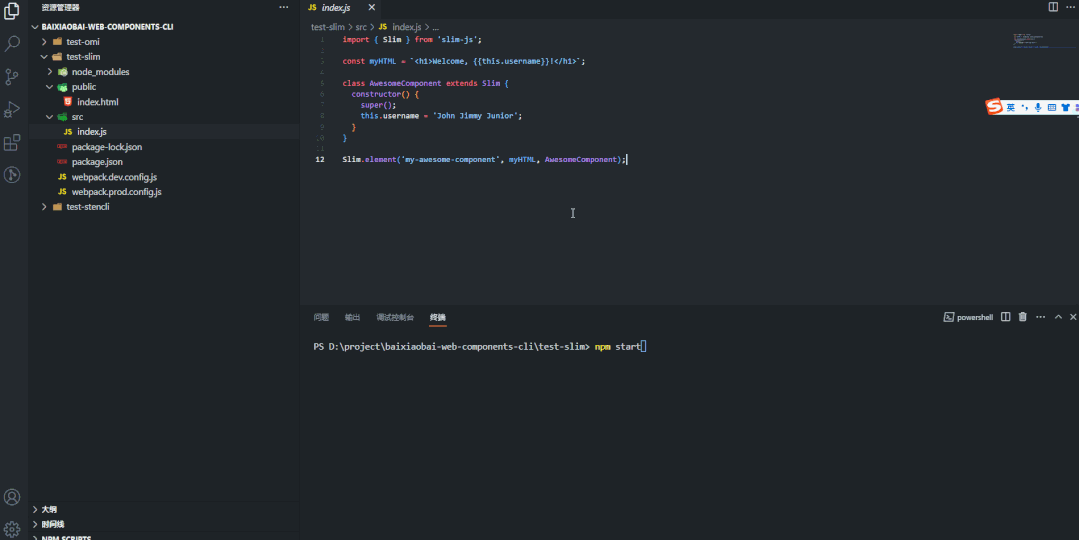Open the Run and Debug view

click(x=12, y=110)
